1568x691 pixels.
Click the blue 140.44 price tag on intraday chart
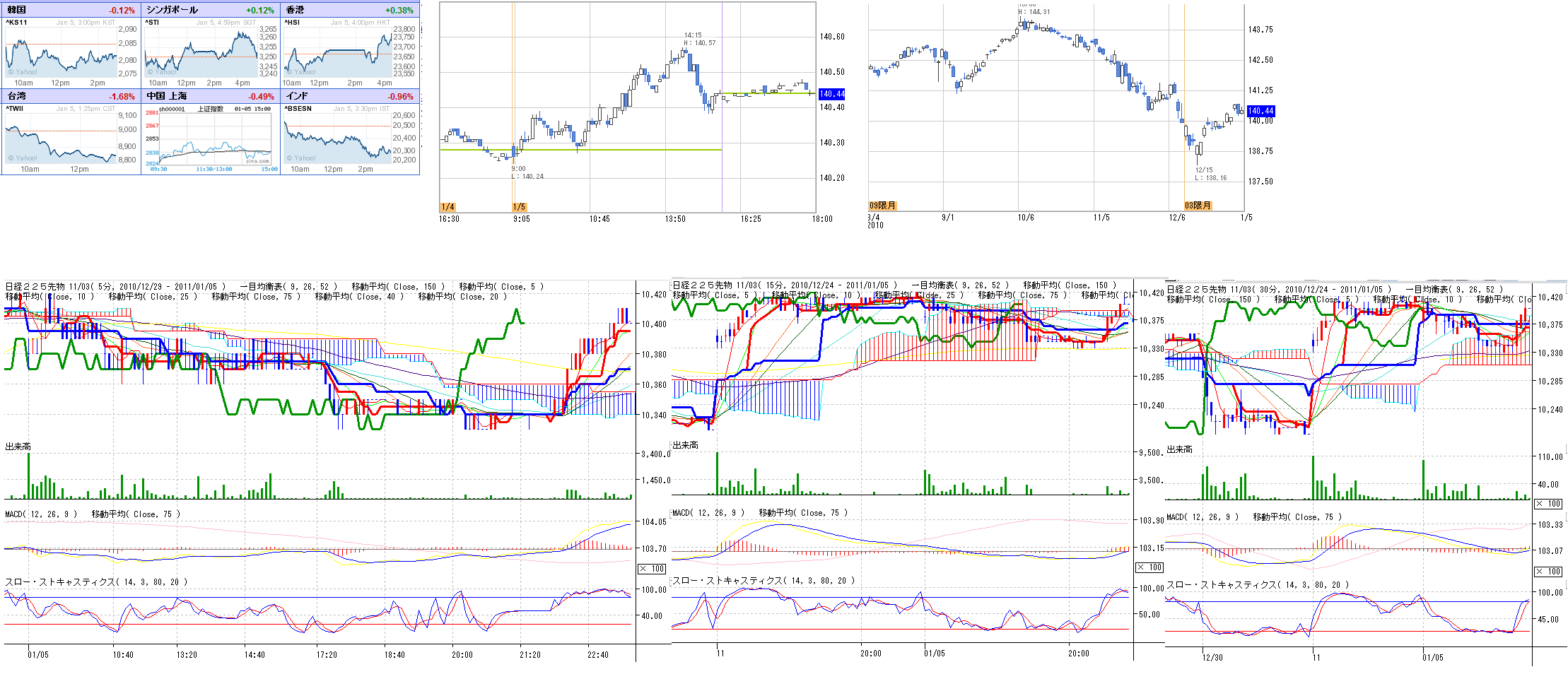pyautogui.click(x=831, y=94)
